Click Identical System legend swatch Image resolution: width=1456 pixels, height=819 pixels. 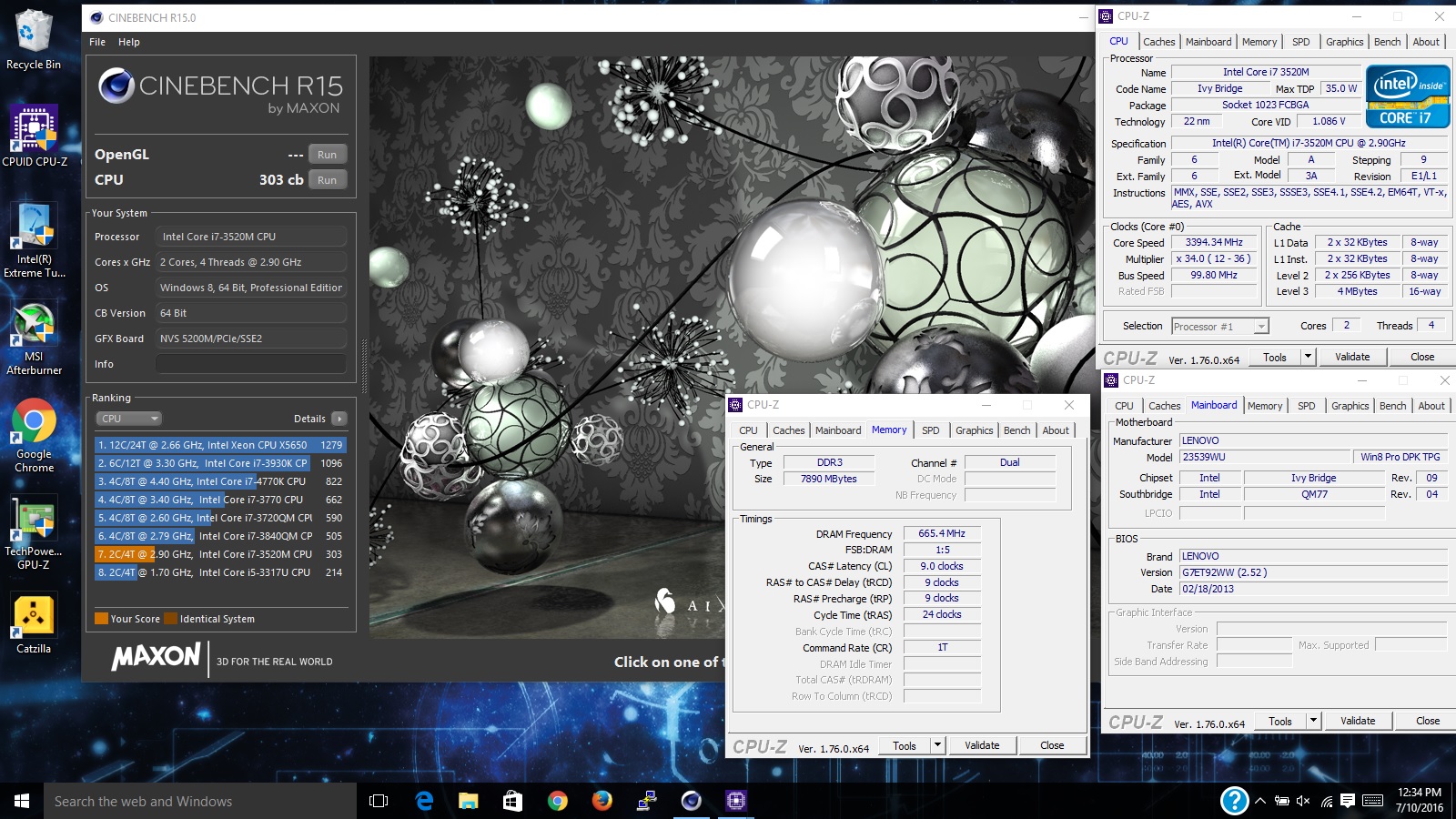171,619
